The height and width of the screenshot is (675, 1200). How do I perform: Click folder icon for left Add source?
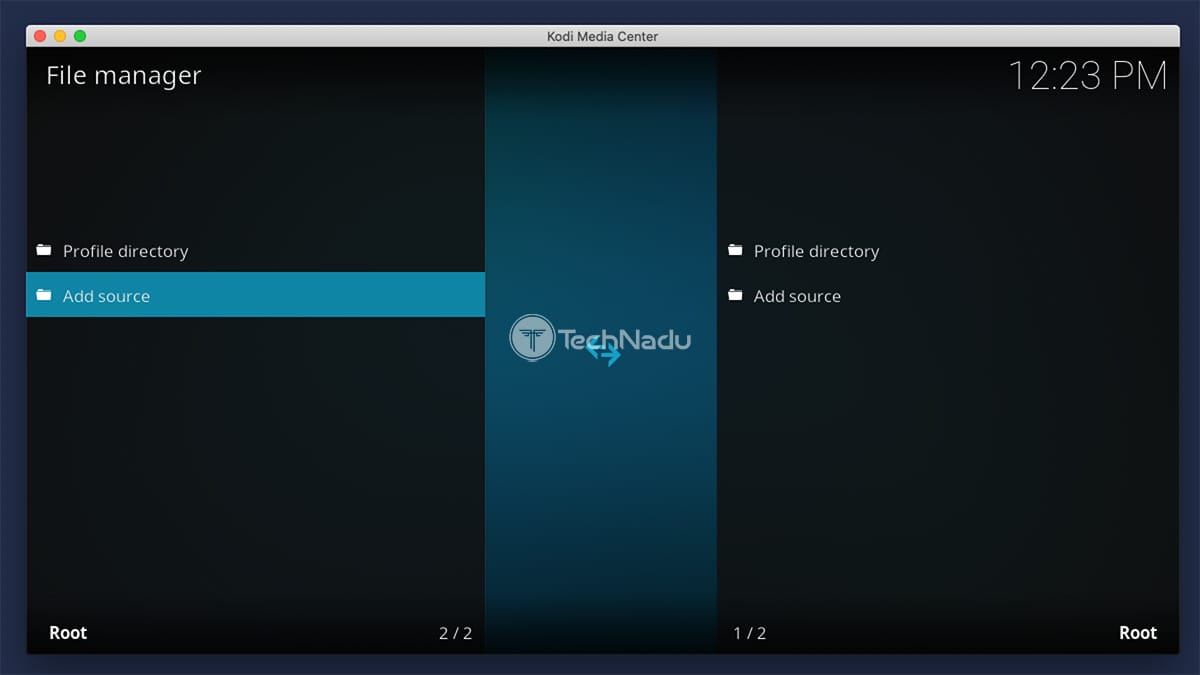coord(43,295)
